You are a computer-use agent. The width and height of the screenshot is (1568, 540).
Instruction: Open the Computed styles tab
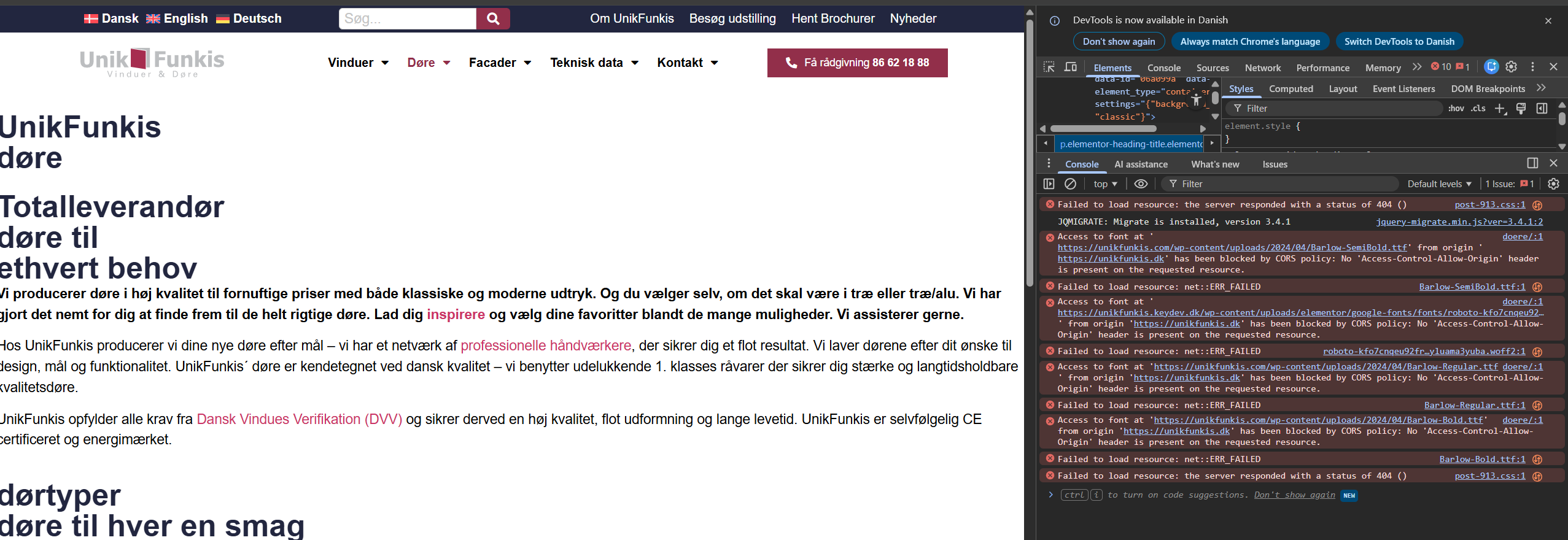pyautogui.click(x=1291, y=89)
